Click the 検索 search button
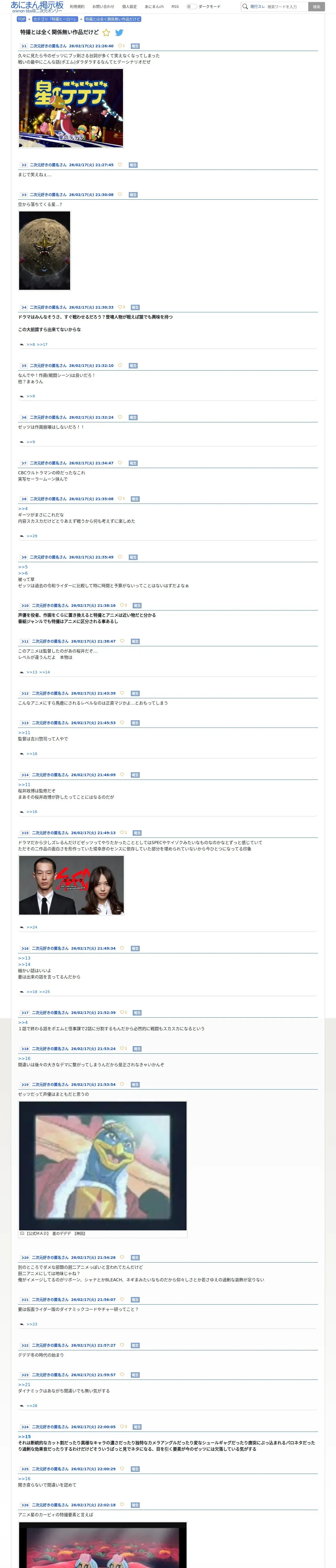The image size is (336, 1568). (316, 7)
